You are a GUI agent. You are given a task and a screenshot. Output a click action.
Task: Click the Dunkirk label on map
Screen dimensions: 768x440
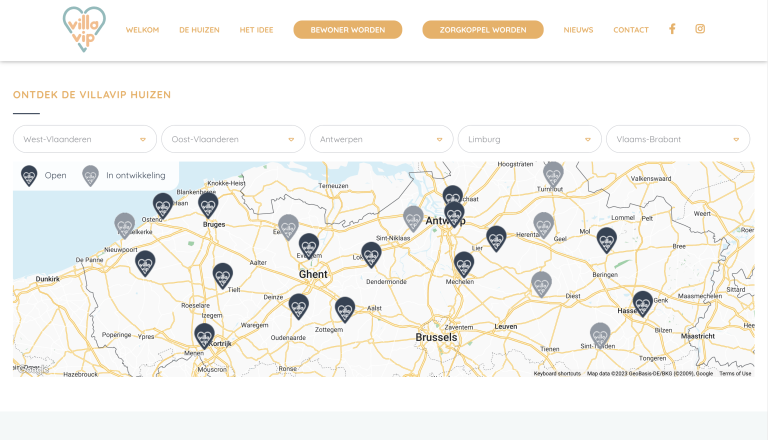pos(48,279)
